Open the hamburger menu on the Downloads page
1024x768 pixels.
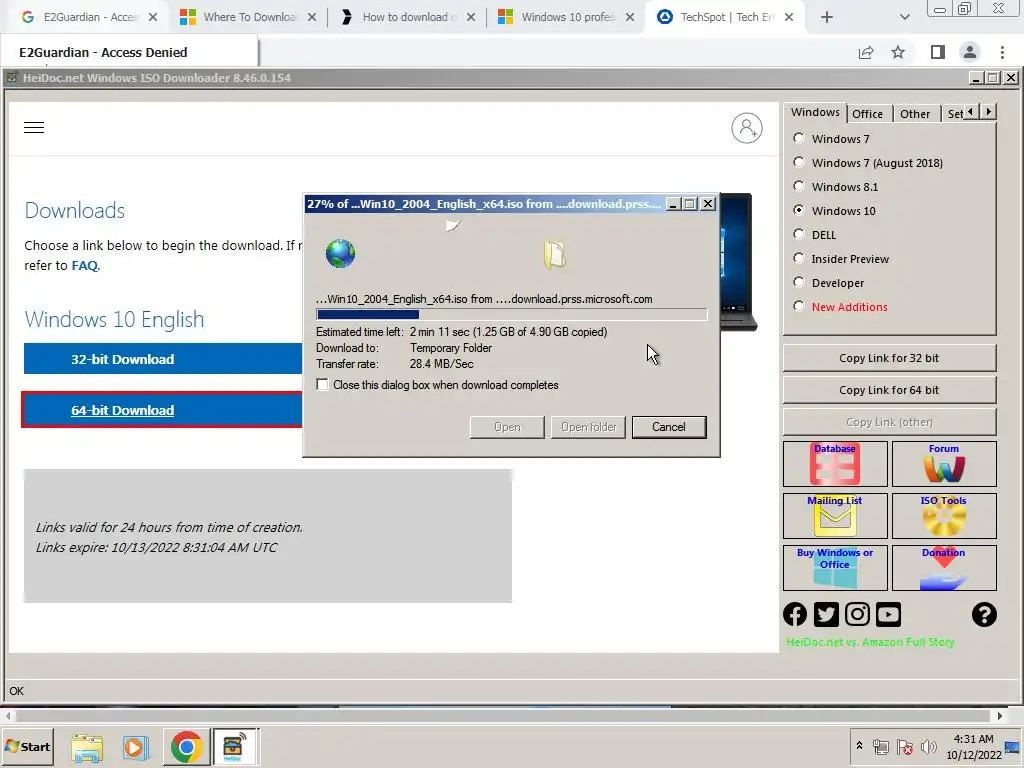(34, 127)
